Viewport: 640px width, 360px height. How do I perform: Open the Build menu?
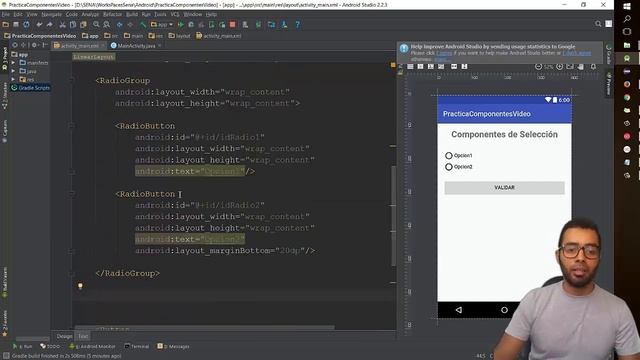(x=131, y=14)
